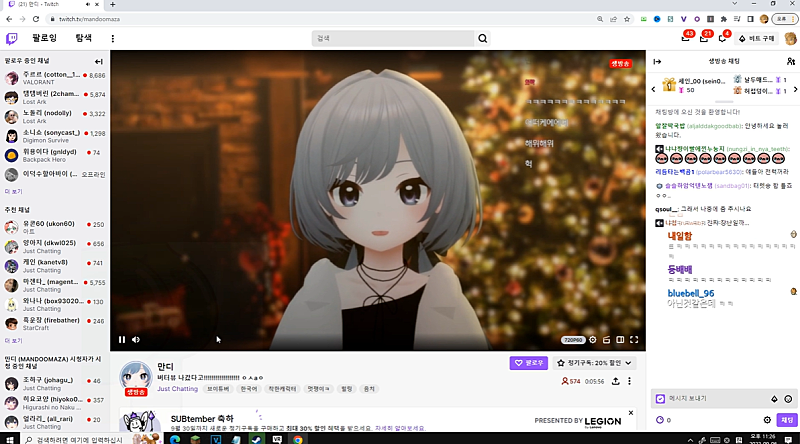Open the notifications inbox with 21 badge
Viewport: 800px width, 444px height.
pyautogui.click(x=704, y=38)
